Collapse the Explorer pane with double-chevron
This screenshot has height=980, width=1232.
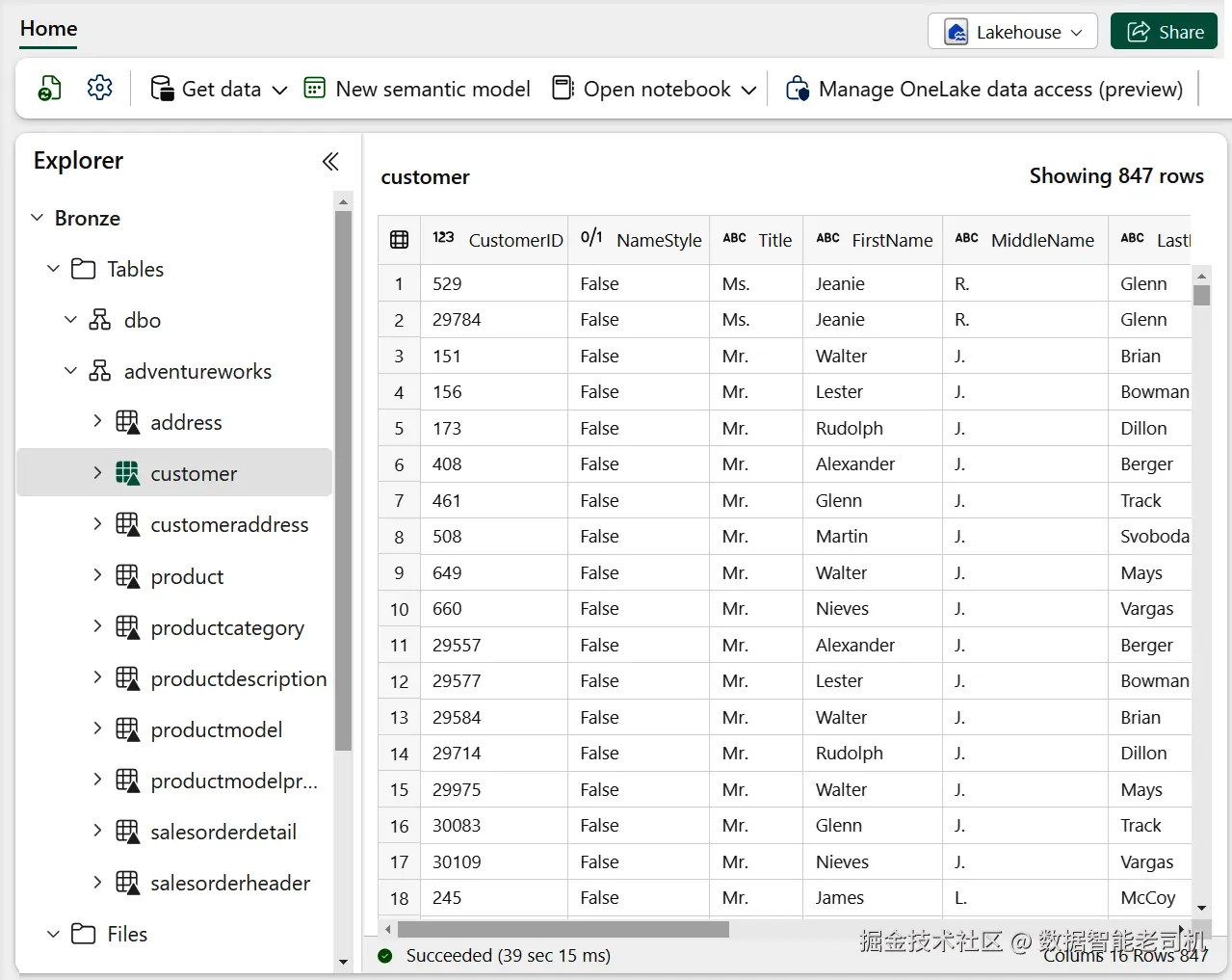[x=330, y=161]
